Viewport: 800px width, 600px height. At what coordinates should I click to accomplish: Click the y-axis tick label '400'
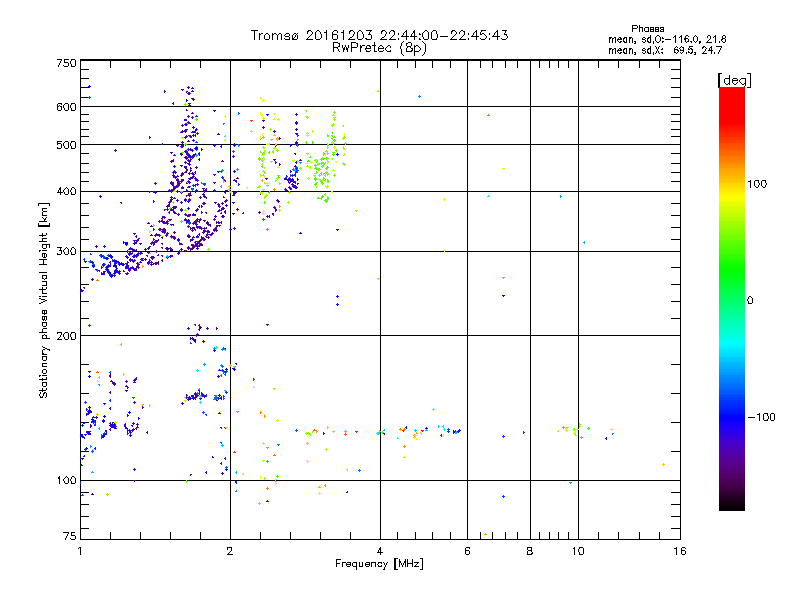66,191
